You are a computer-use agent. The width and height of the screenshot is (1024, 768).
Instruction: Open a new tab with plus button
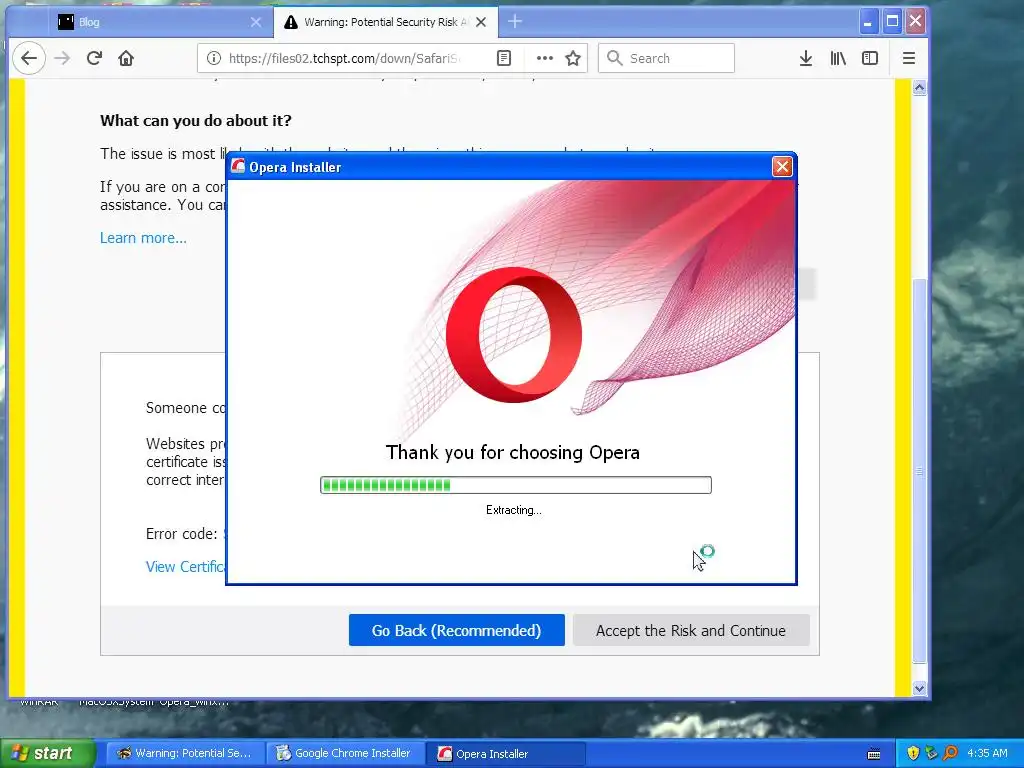point(515,22)
